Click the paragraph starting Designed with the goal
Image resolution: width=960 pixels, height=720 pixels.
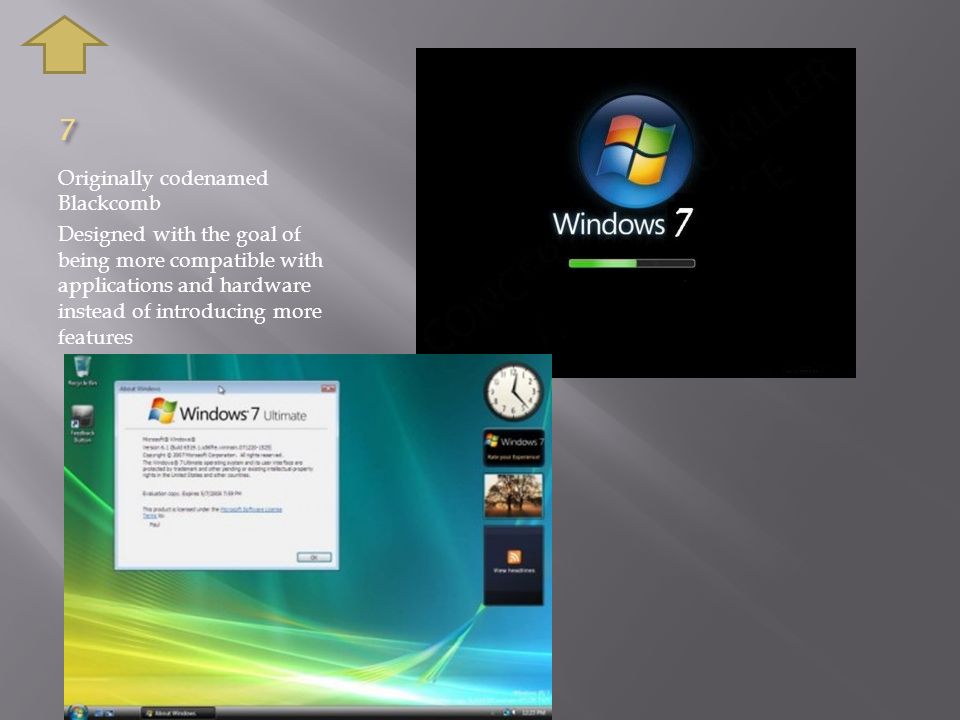[190, 285]
